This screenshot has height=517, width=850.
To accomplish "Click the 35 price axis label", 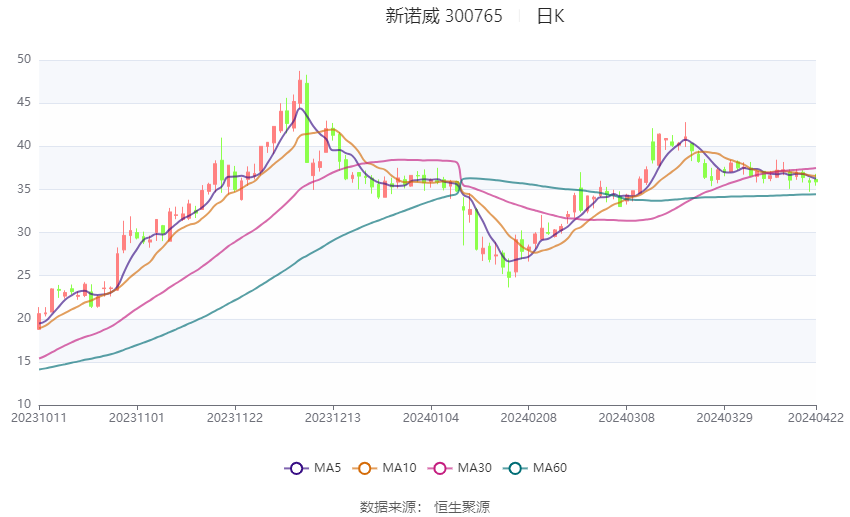I will coord(24,189).
